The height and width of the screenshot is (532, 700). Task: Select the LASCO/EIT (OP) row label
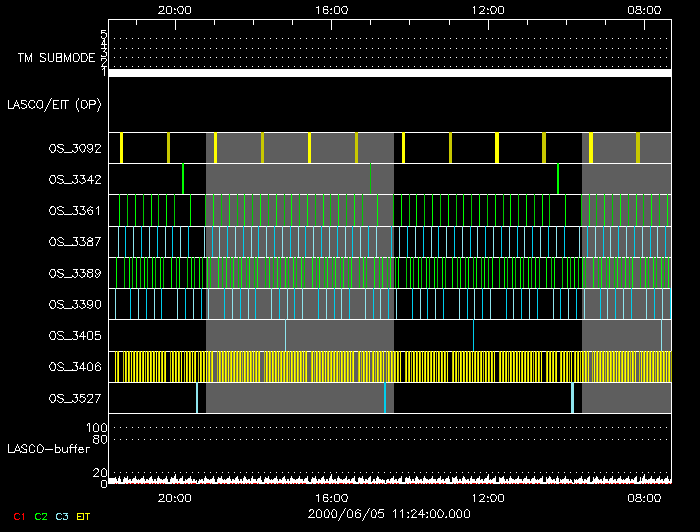tap(54, 104)
